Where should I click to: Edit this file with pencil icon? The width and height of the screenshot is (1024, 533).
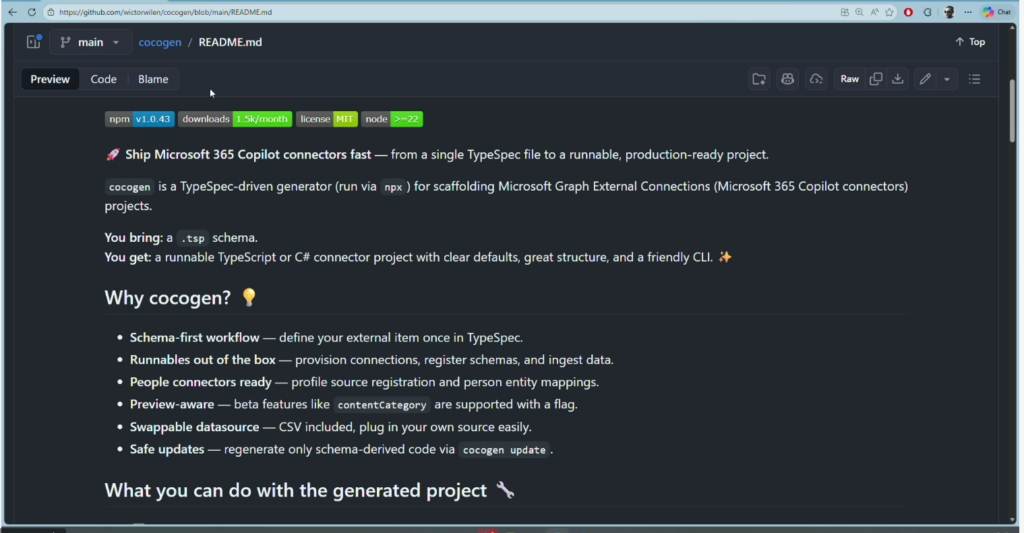925,79
